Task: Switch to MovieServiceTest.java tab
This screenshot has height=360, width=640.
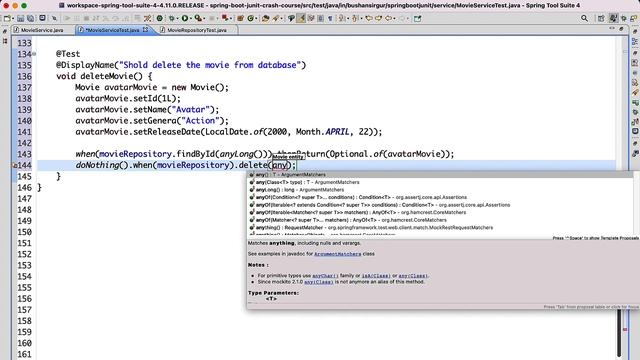Action: 112,30
